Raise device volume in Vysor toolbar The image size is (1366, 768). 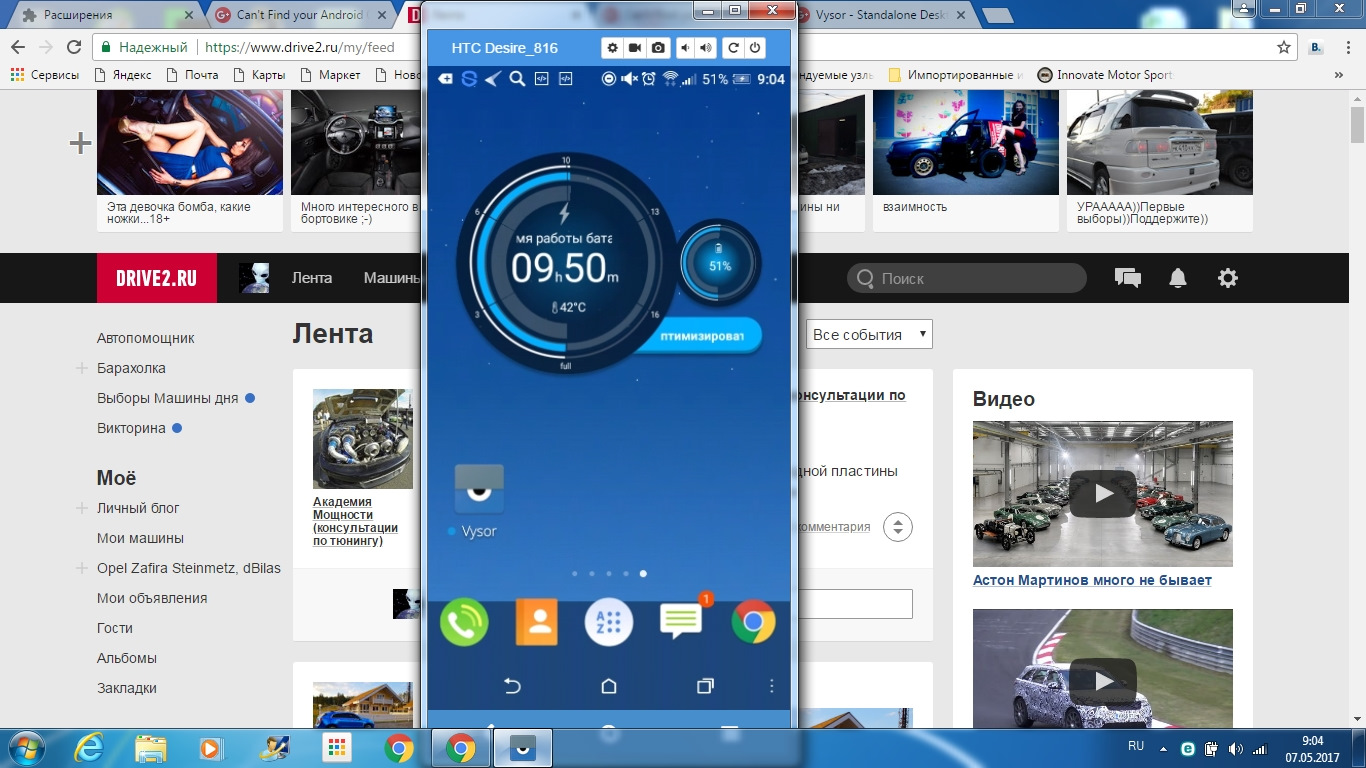706,48
